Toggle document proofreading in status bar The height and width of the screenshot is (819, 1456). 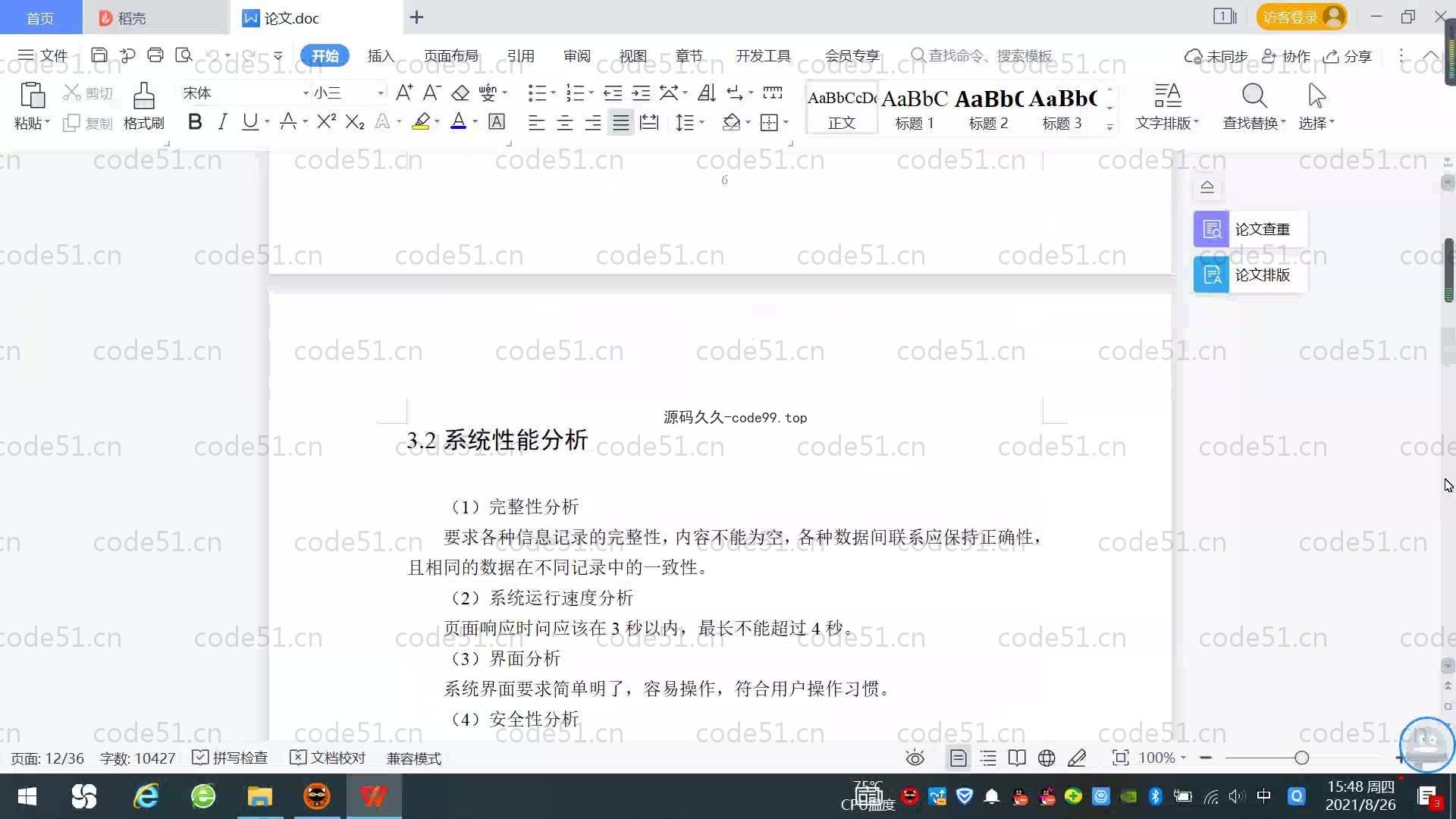point(328,758)
